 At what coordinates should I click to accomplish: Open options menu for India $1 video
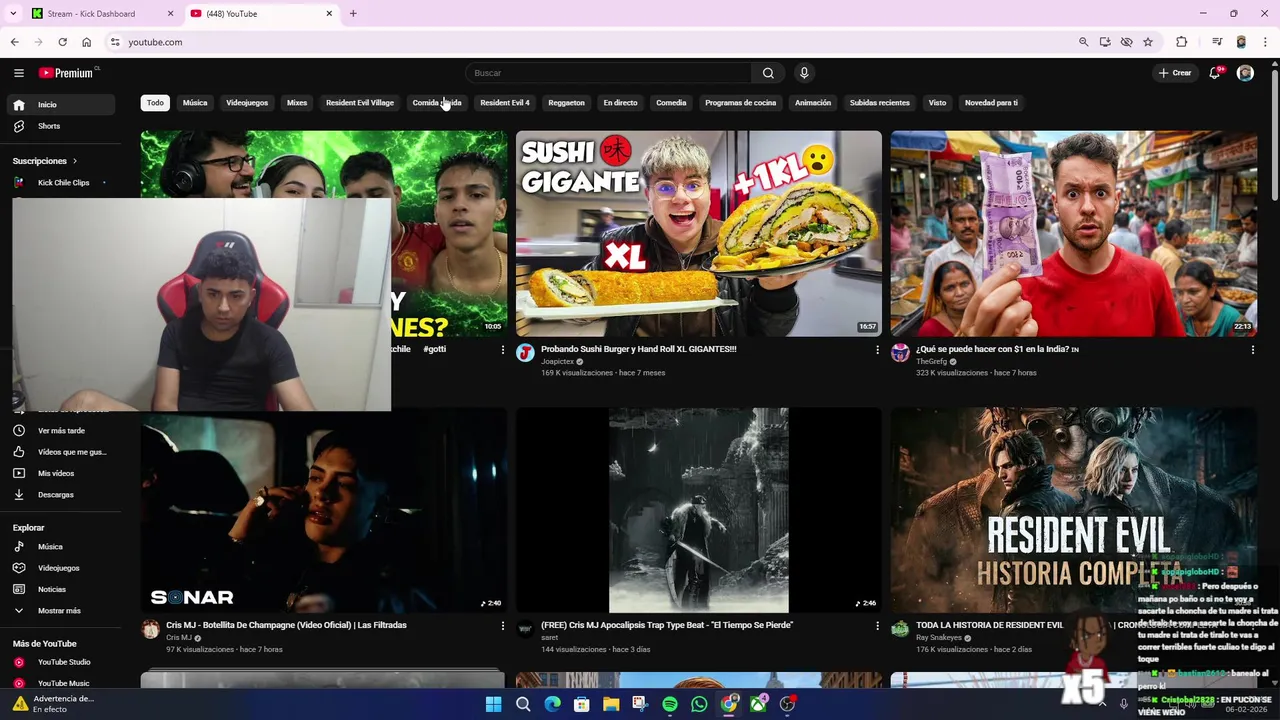[x=1252, y=350]
